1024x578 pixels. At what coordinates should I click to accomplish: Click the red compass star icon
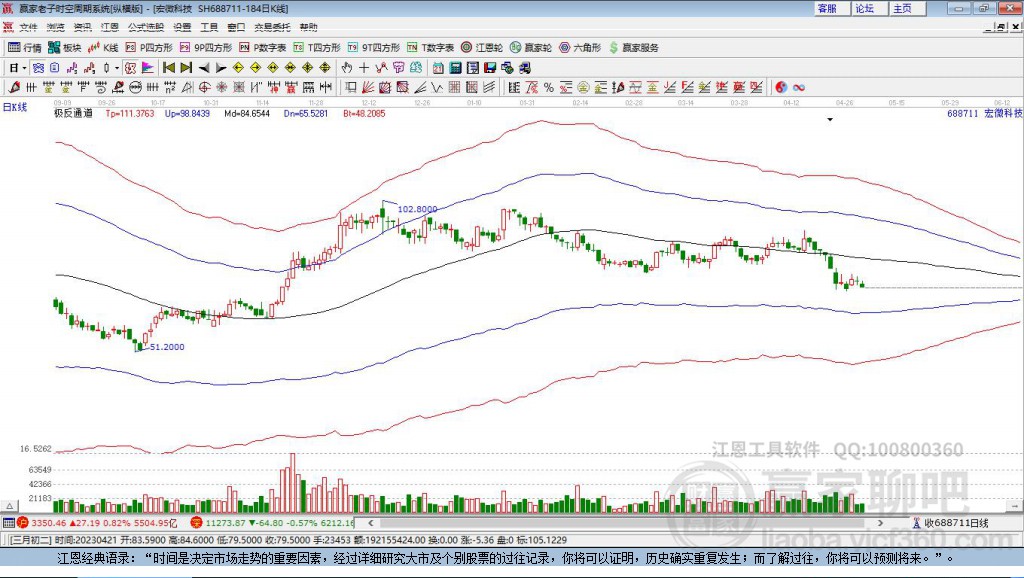point(221,87)
